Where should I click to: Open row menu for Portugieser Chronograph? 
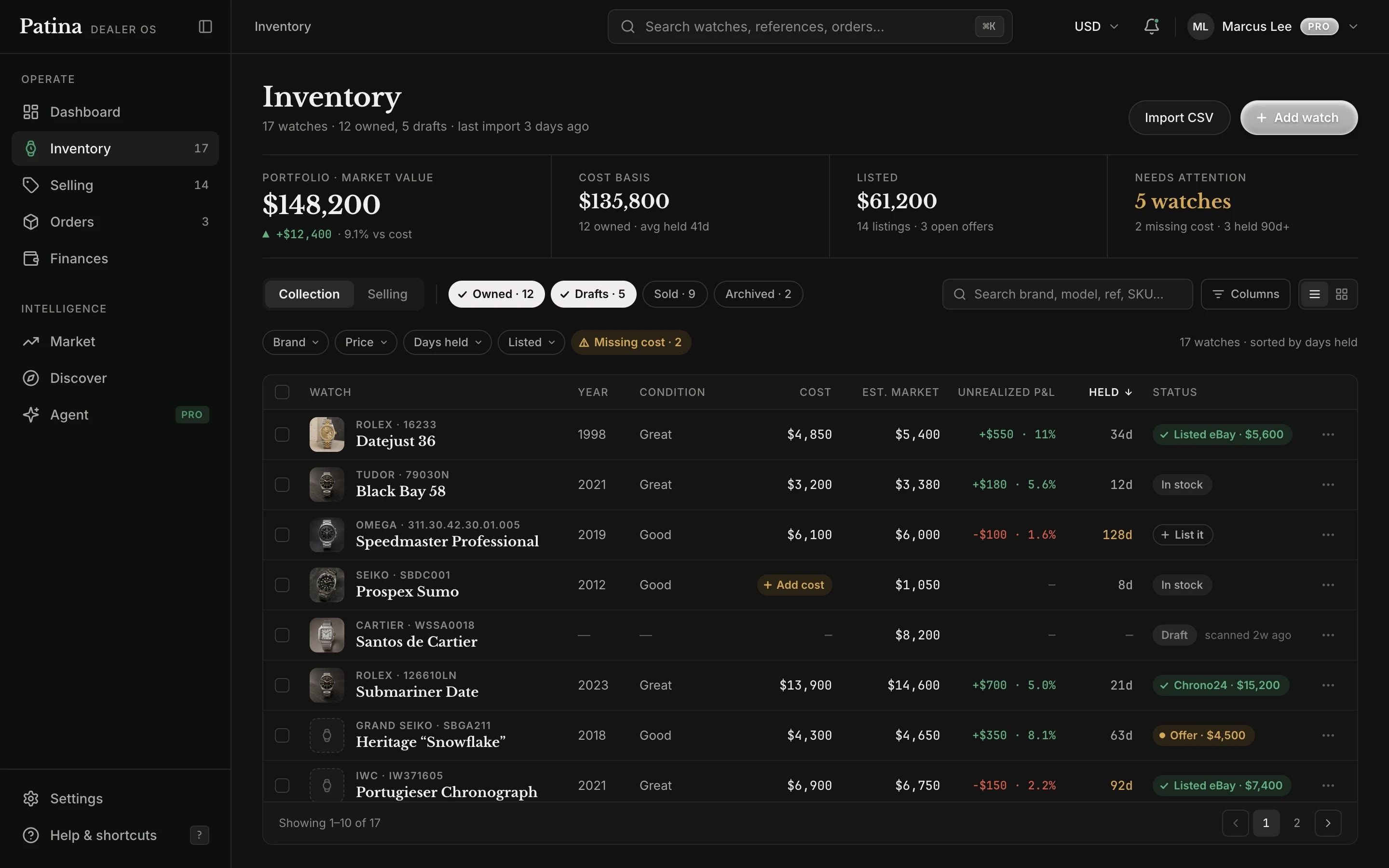click(x=1328, y=786)
